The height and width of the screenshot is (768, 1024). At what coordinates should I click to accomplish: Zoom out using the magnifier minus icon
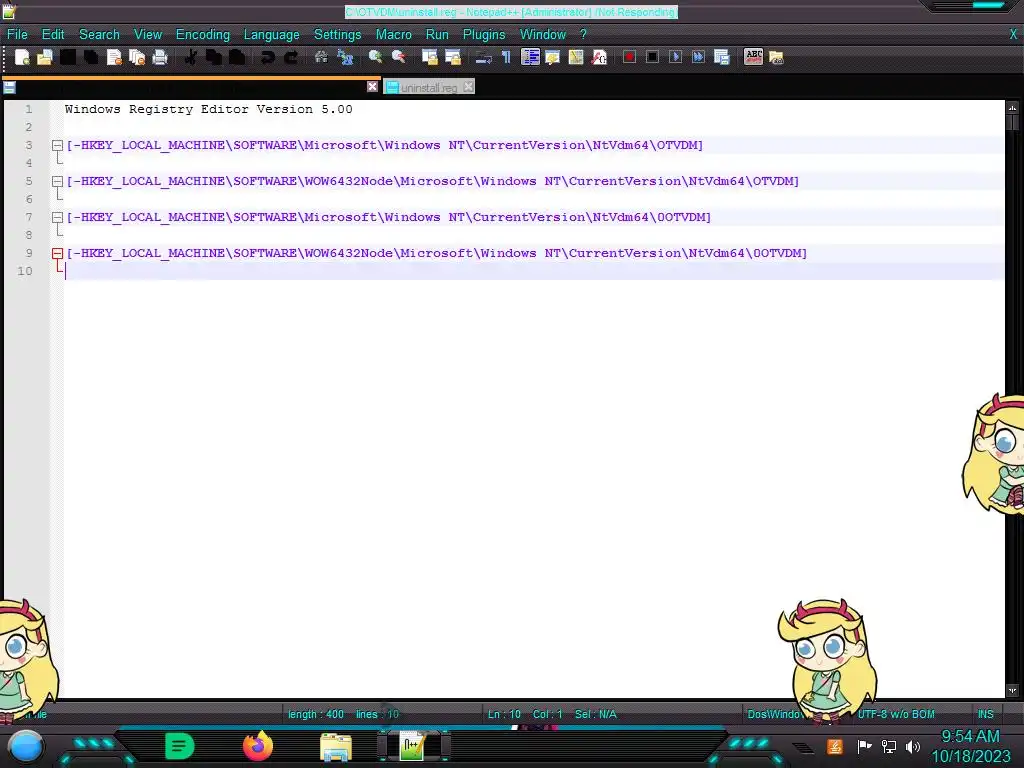coord(398,57)
